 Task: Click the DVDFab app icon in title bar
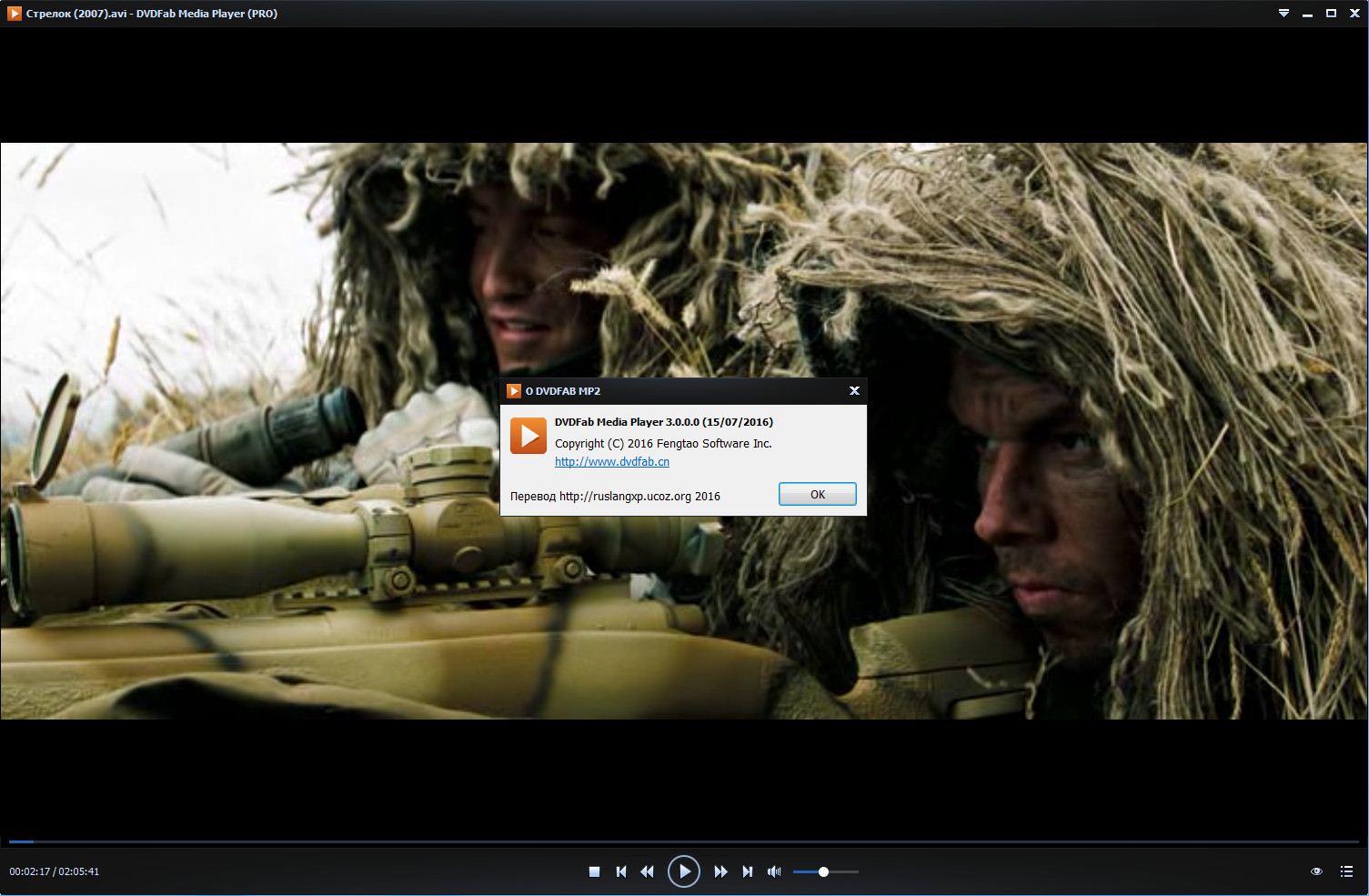click(14, 14)
